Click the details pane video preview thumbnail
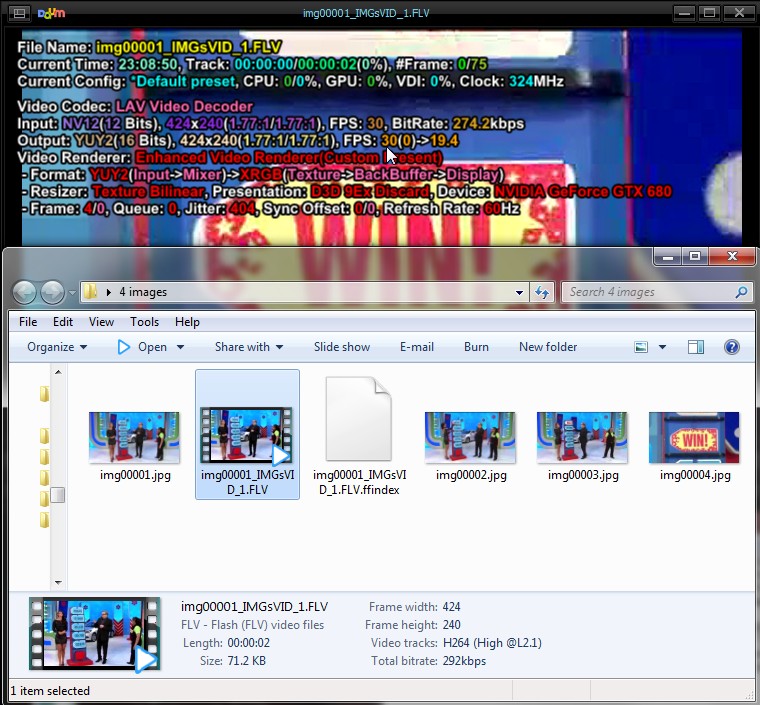This screenshot has width=760, height=705. tap(94, 634)
